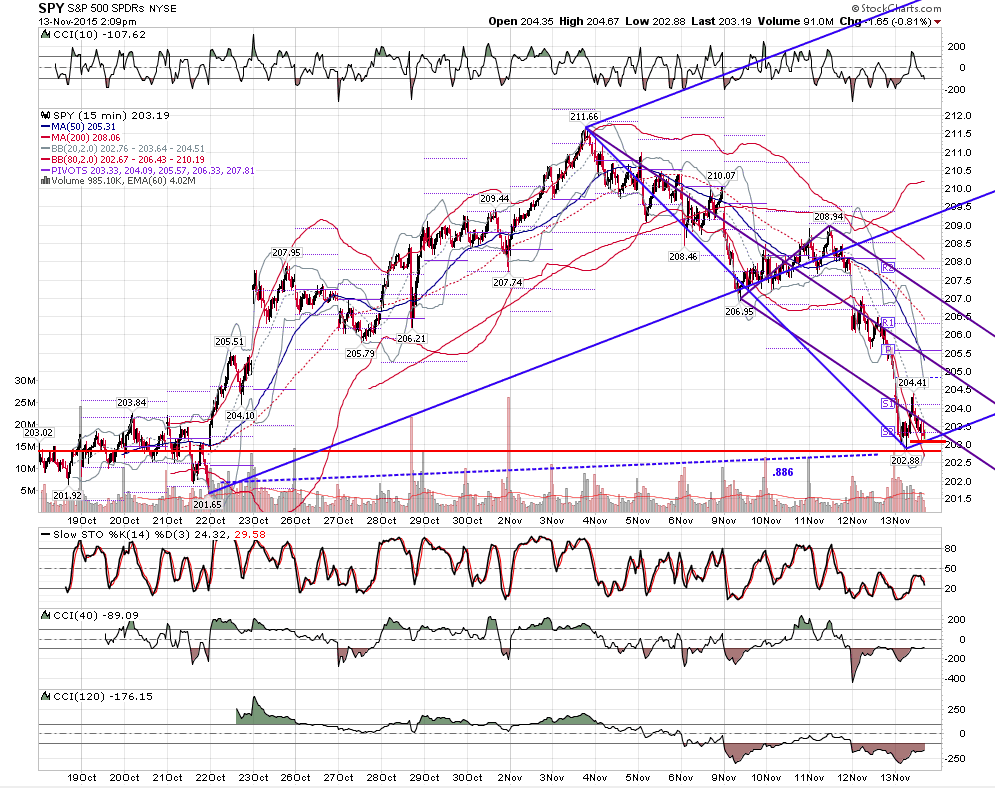This screenshot has height=788, width=995.
Task: Click the CCI(40) indicator legend icon
Action: 46,615
